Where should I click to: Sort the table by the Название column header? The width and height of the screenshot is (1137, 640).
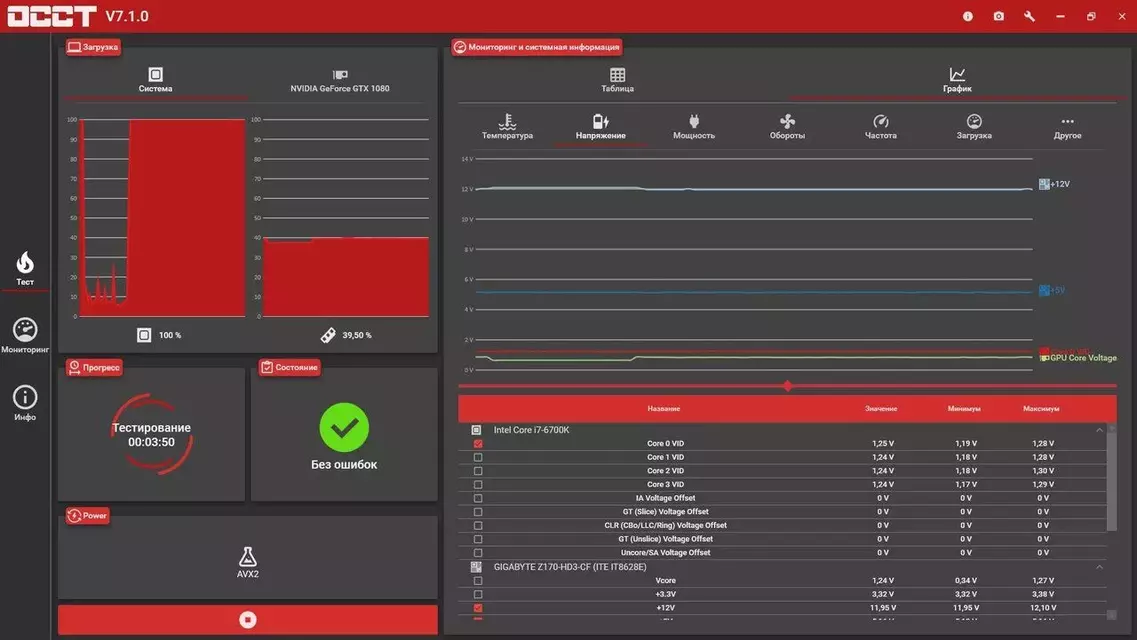click(x=663, y=409)
